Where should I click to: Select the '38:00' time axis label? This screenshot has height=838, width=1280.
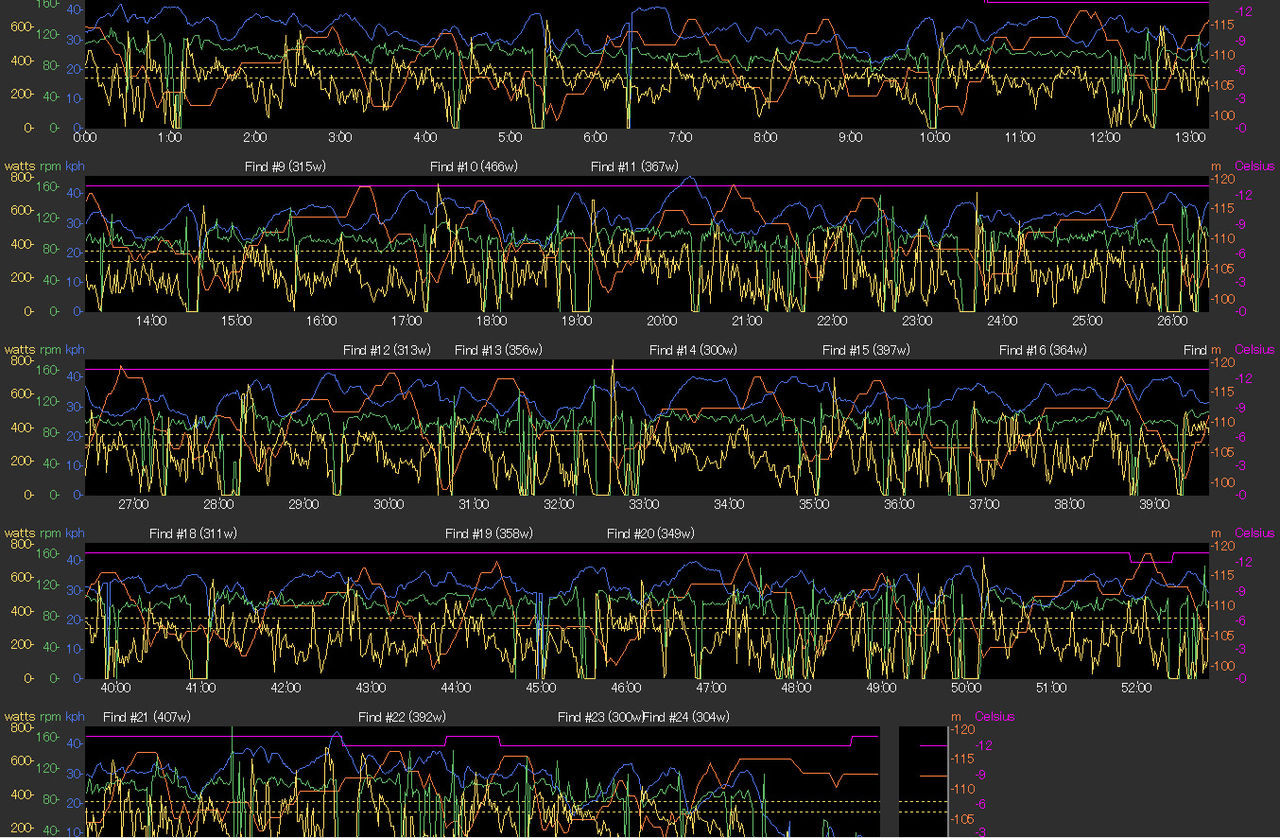(1070, 505)
